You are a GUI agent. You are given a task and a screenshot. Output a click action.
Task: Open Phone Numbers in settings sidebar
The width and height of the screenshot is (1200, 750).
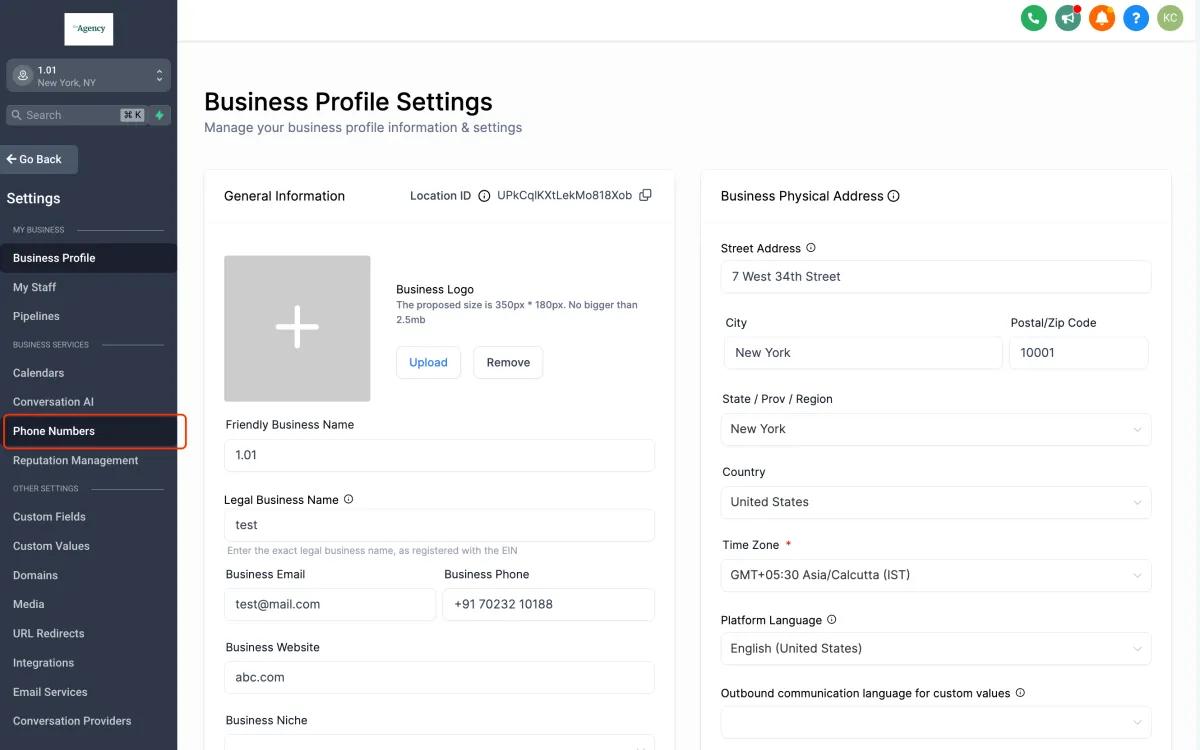[x=54, y=431]
